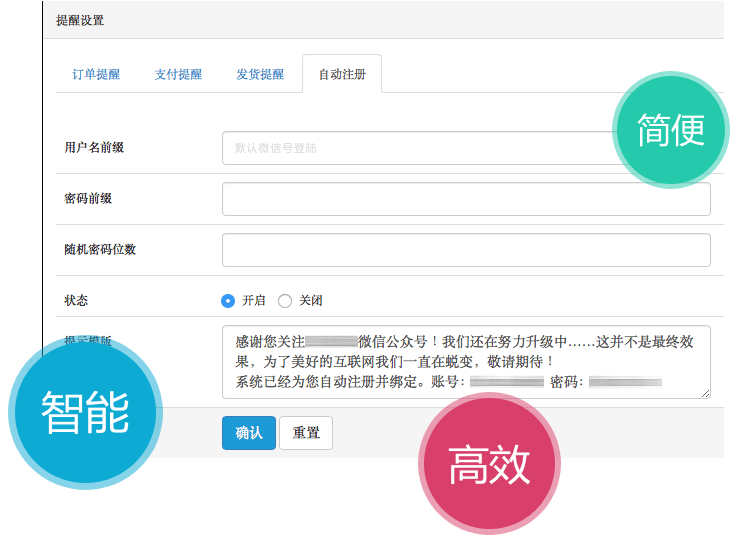The width and height of the screenshot is (736, 538).
Task: Click the 状态 row label
Action: [x=76, y=301]
